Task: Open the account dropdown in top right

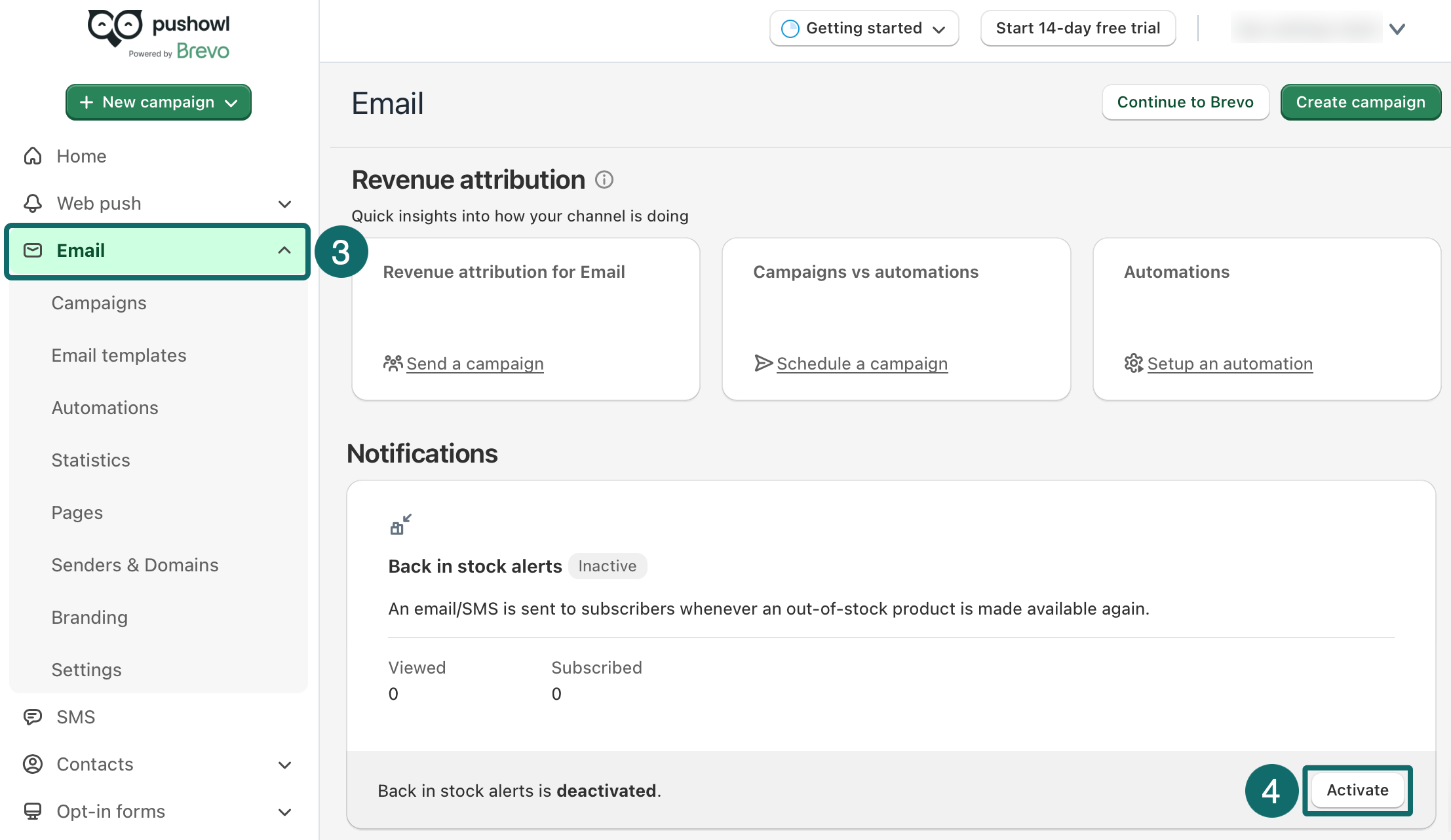Action: click(1397, 28)
